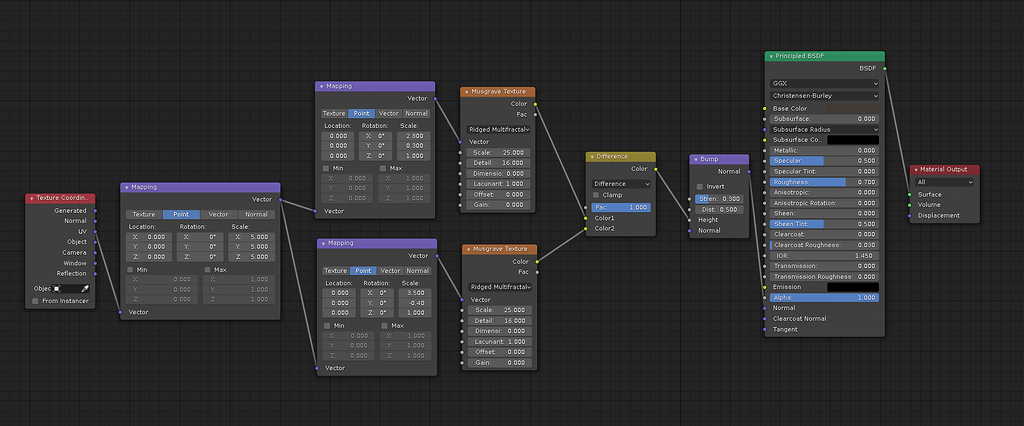Collapse the Material Output node triangle
The width and height of the screenshot is (1024, 426).
coord(916,170)
